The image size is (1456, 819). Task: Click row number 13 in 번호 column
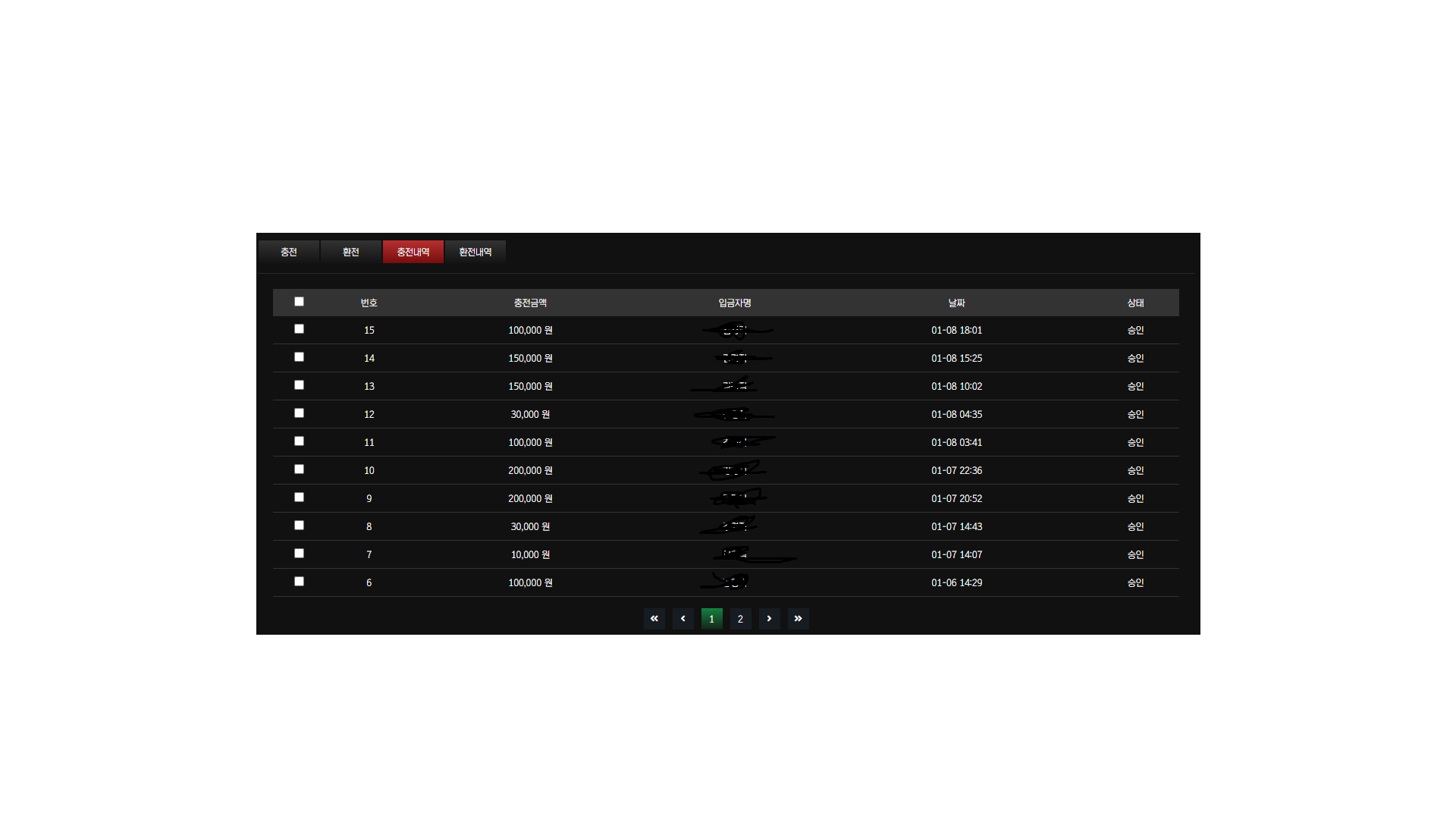point(369,386)
